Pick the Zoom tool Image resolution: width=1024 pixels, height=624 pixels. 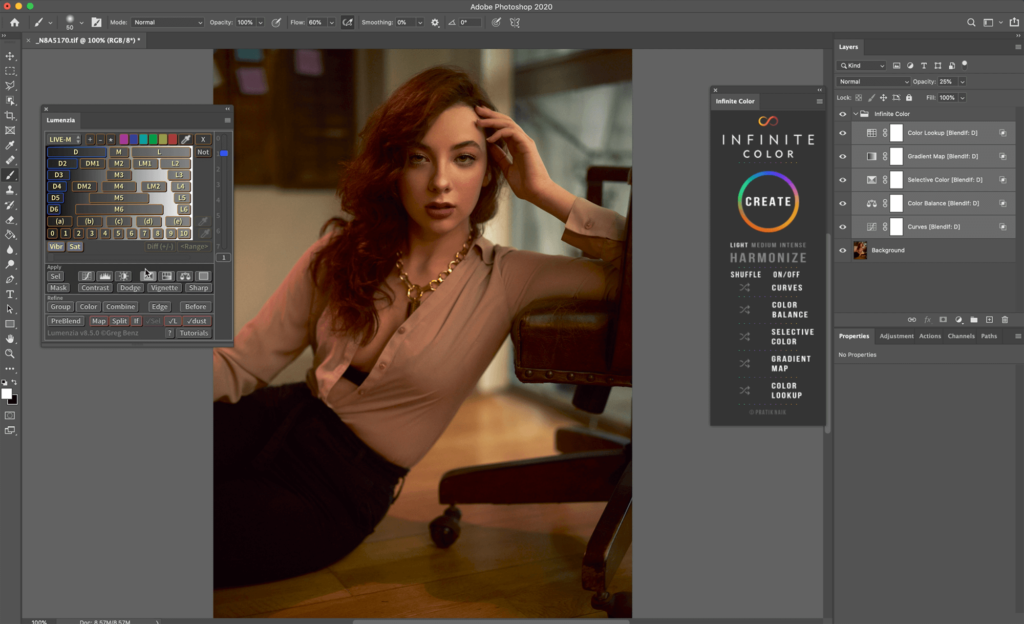click(x=10, y=353)
